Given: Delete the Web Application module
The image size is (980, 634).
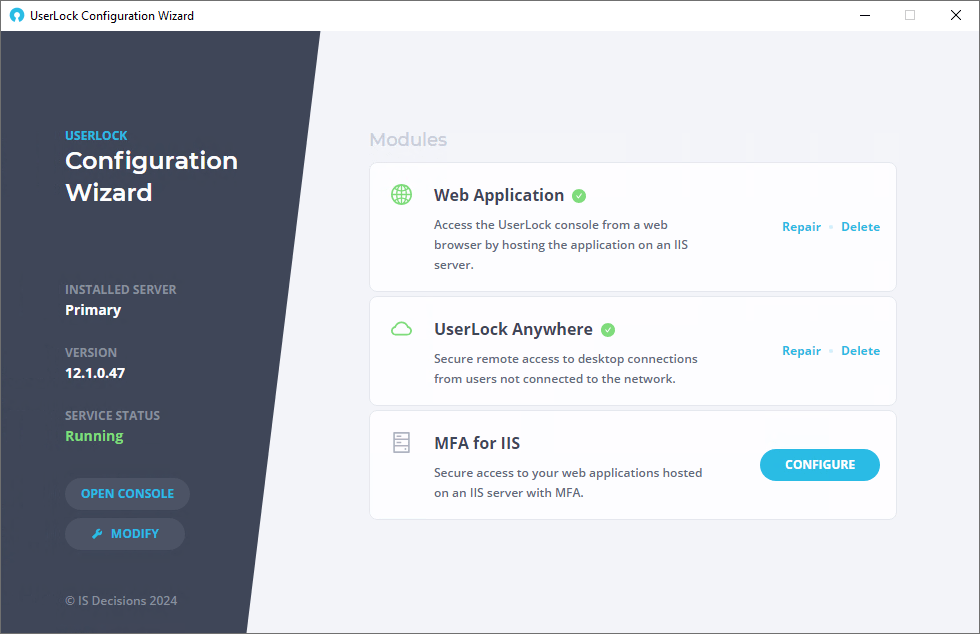Looking at the screenshot, I should click(x=861, y=226).
